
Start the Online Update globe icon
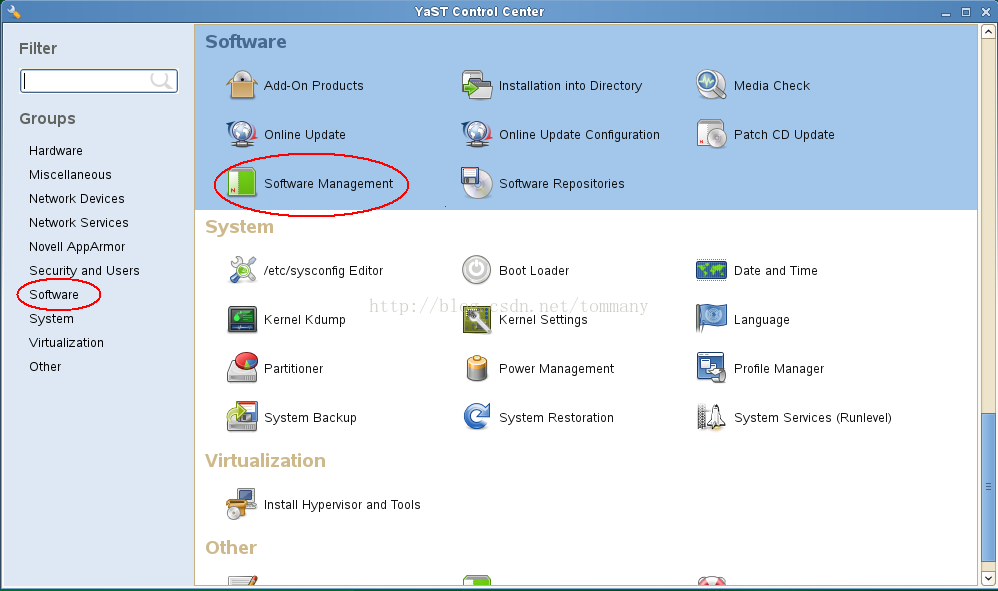point(242,134)
